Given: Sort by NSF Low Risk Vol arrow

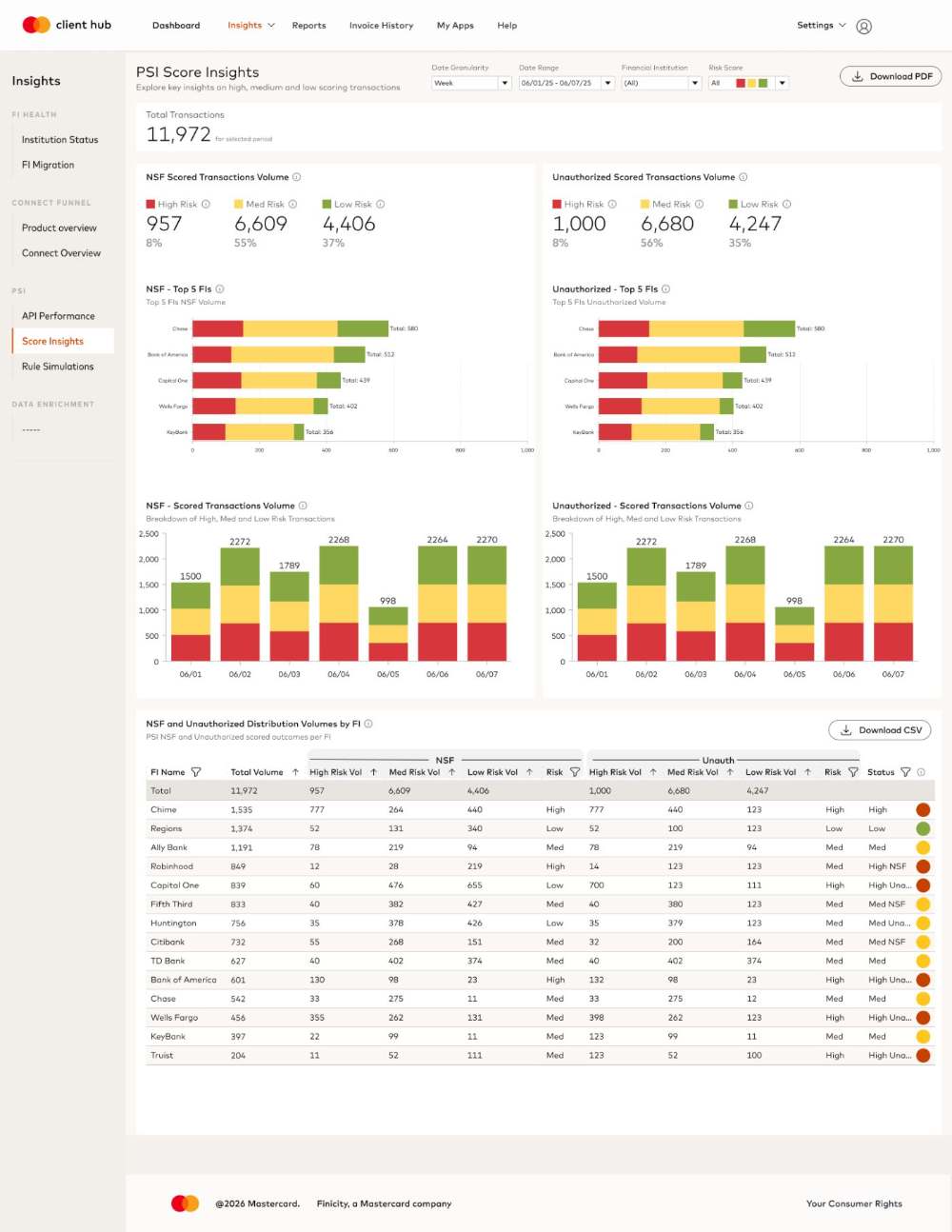Looking at the screenshot, I should (529, 772).
